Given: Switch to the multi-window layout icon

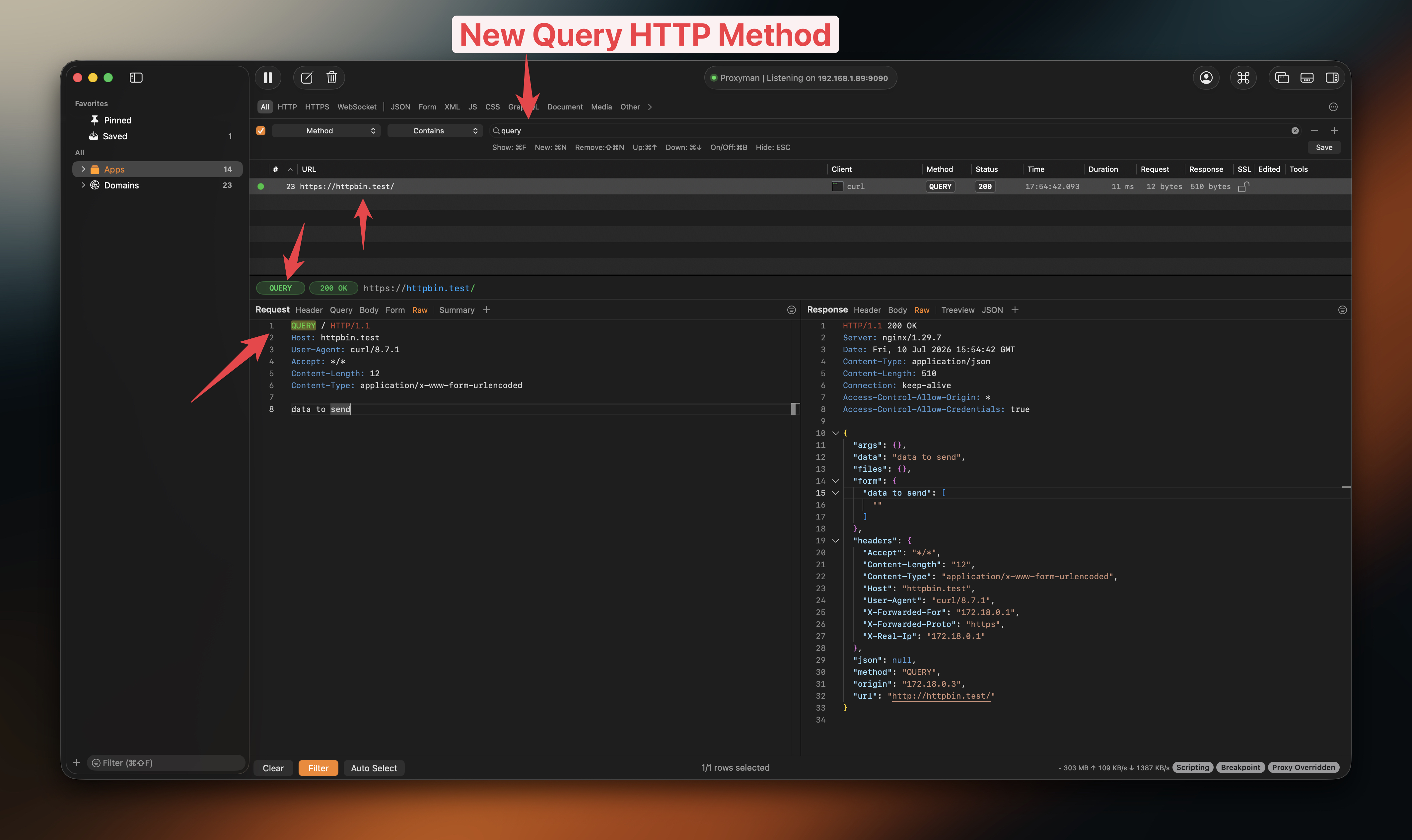Looking at the screenshot, I should (x=1282, y=78).
